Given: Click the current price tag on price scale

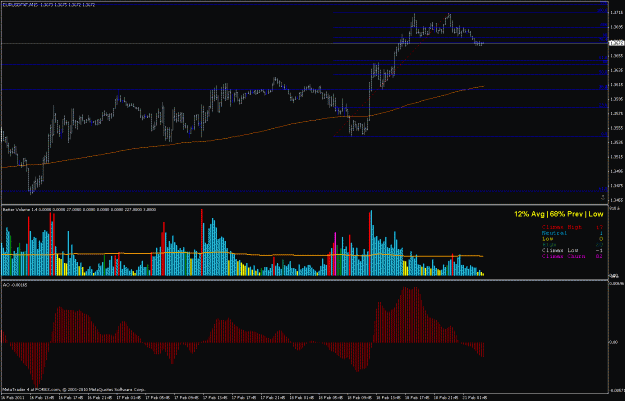Looking at the screenshot, I should tap(617, 43).
